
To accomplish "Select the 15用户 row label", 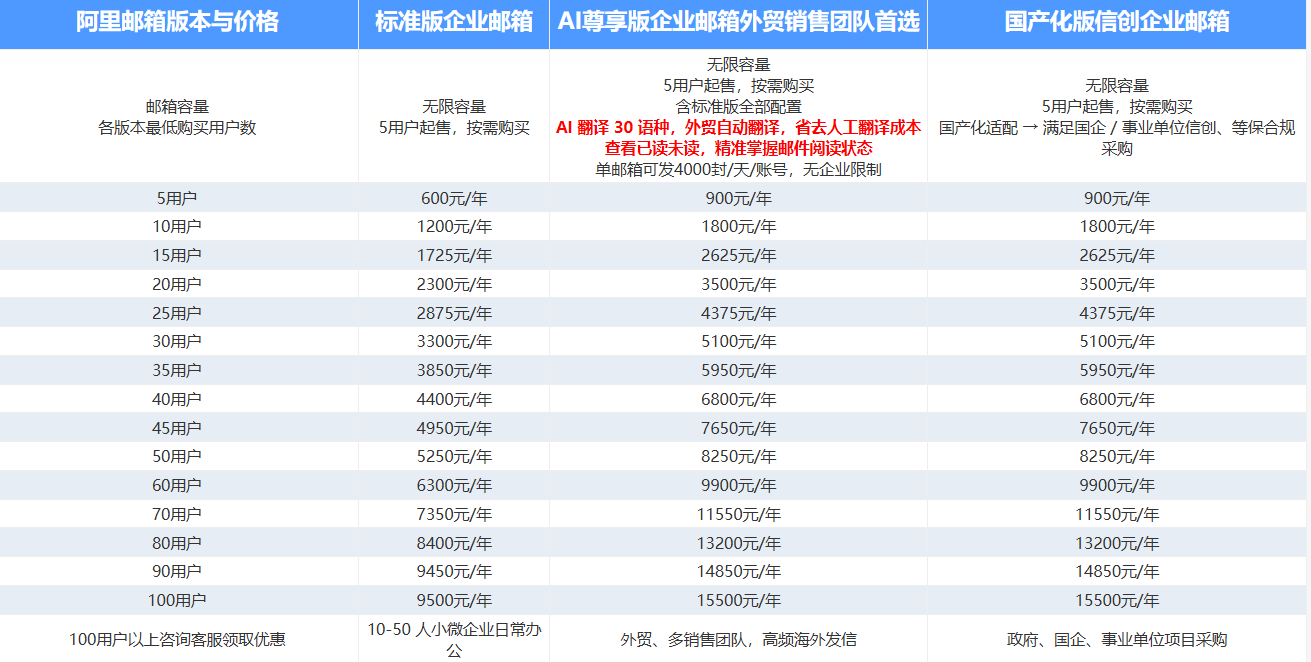I will click(x=178, y=256).
